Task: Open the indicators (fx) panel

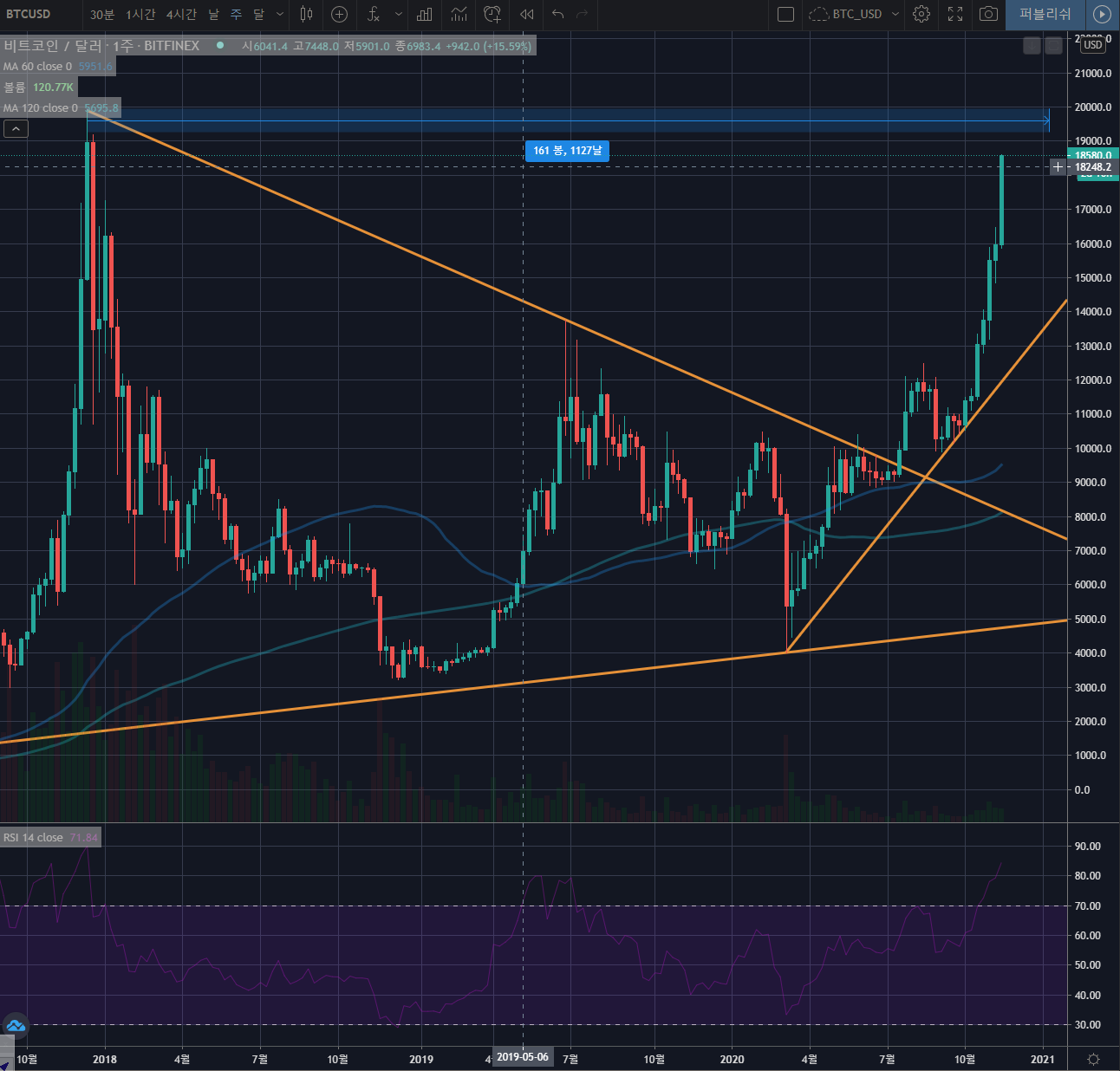Action: tap(374, 14)
